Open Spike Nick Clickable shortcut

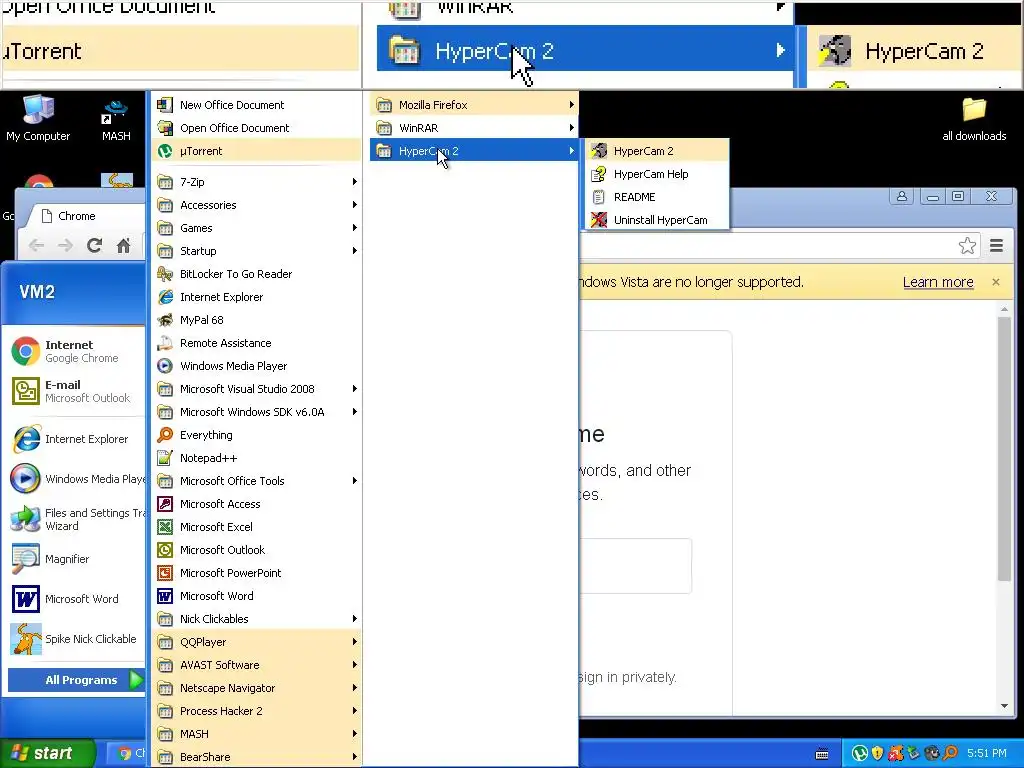coord(76,639)
